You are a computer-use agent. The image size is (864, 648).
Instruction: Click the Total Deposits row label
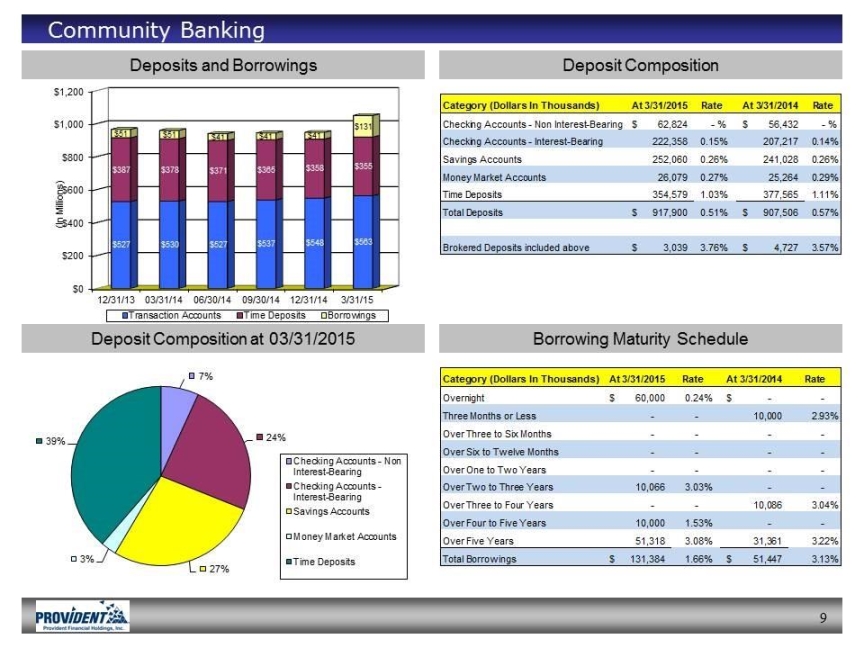[473, 213]
